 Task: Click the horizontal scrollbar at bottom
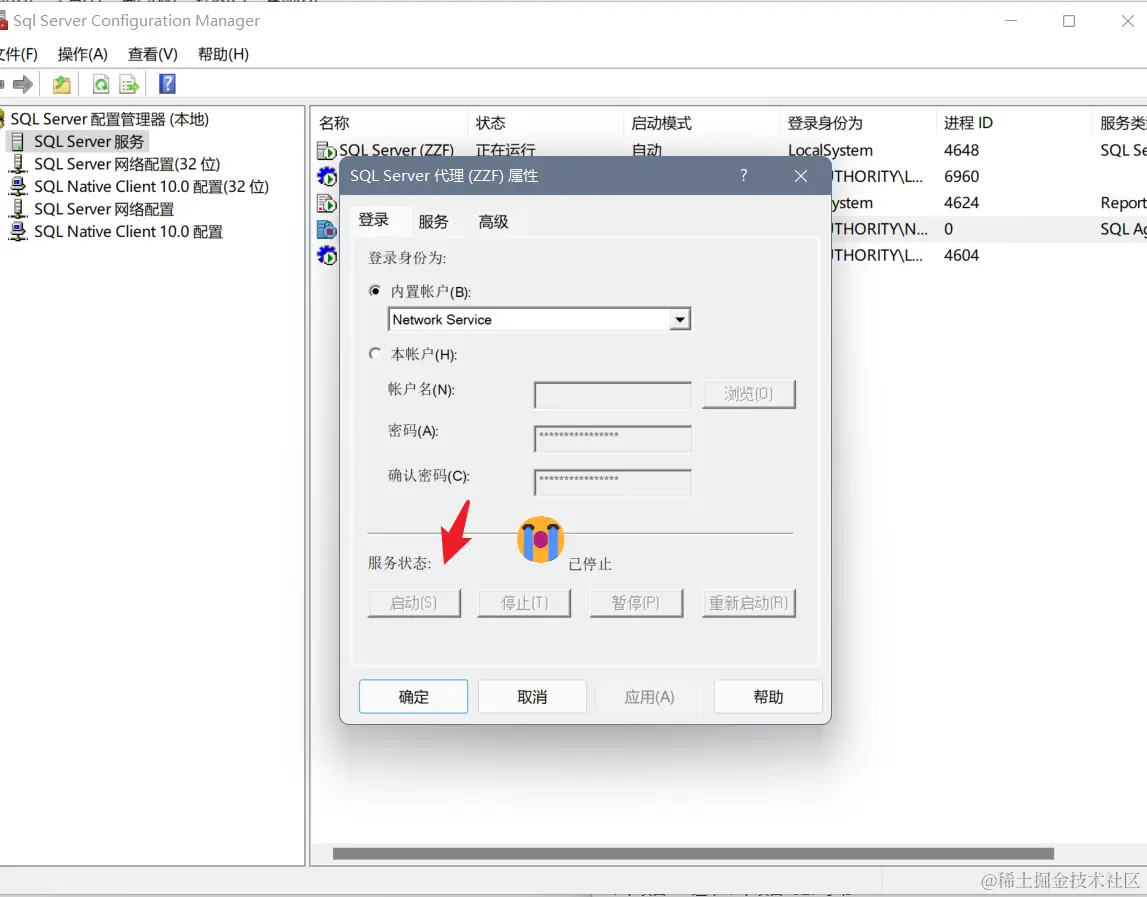coord(693,854)
